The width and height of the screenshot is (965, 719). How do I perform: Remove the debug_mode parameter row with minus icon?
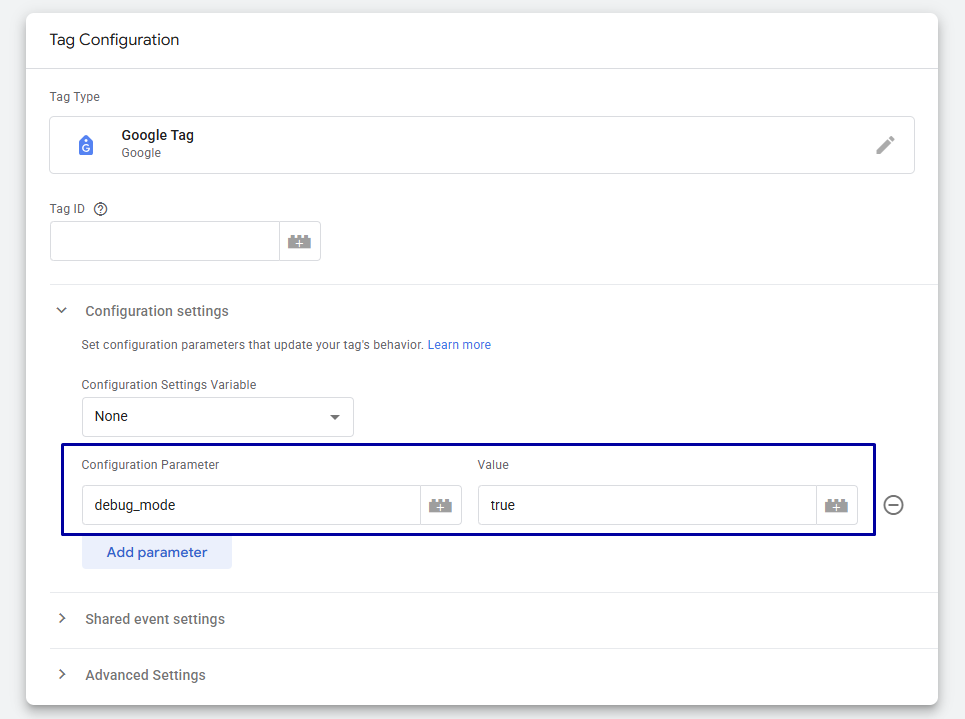[x=893, y=505]
